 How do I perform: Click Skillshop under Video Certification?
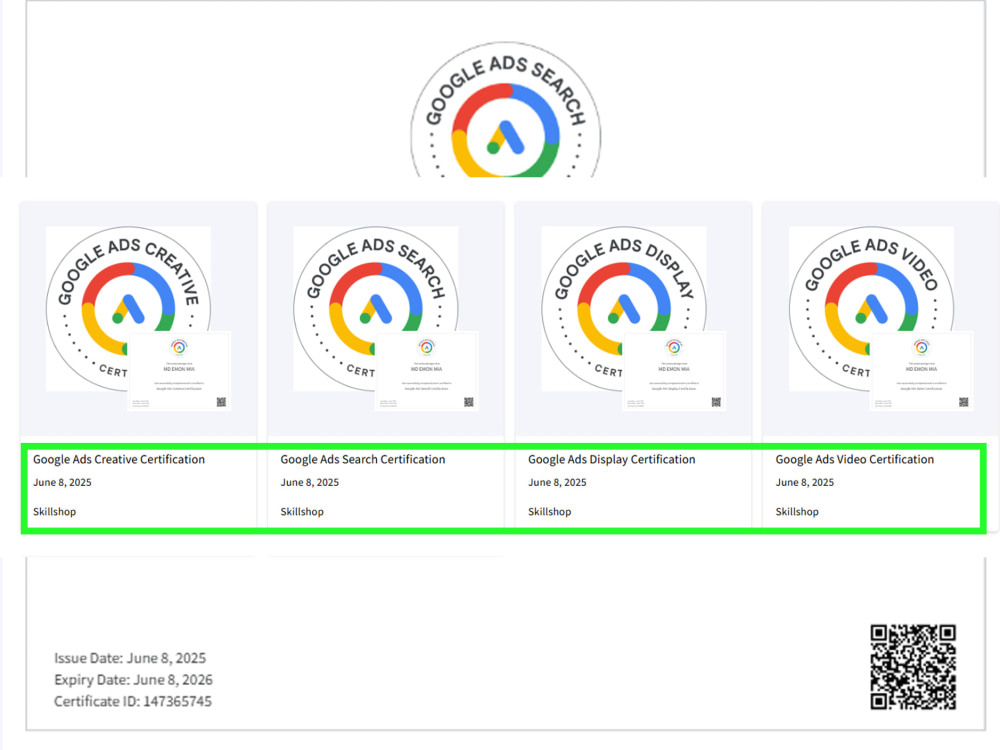[797, 511]
